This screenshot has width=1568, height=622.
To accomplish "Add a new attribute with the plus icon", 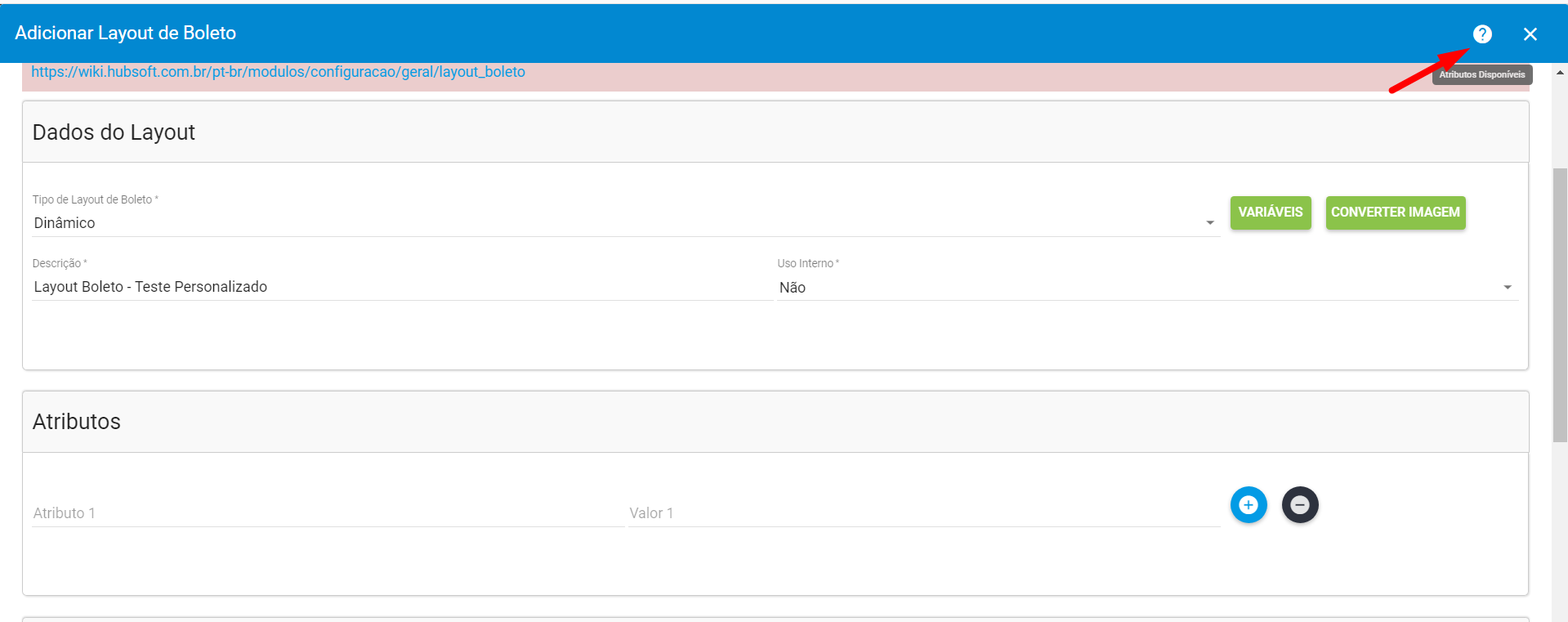I will click(x=1249, y=505).
